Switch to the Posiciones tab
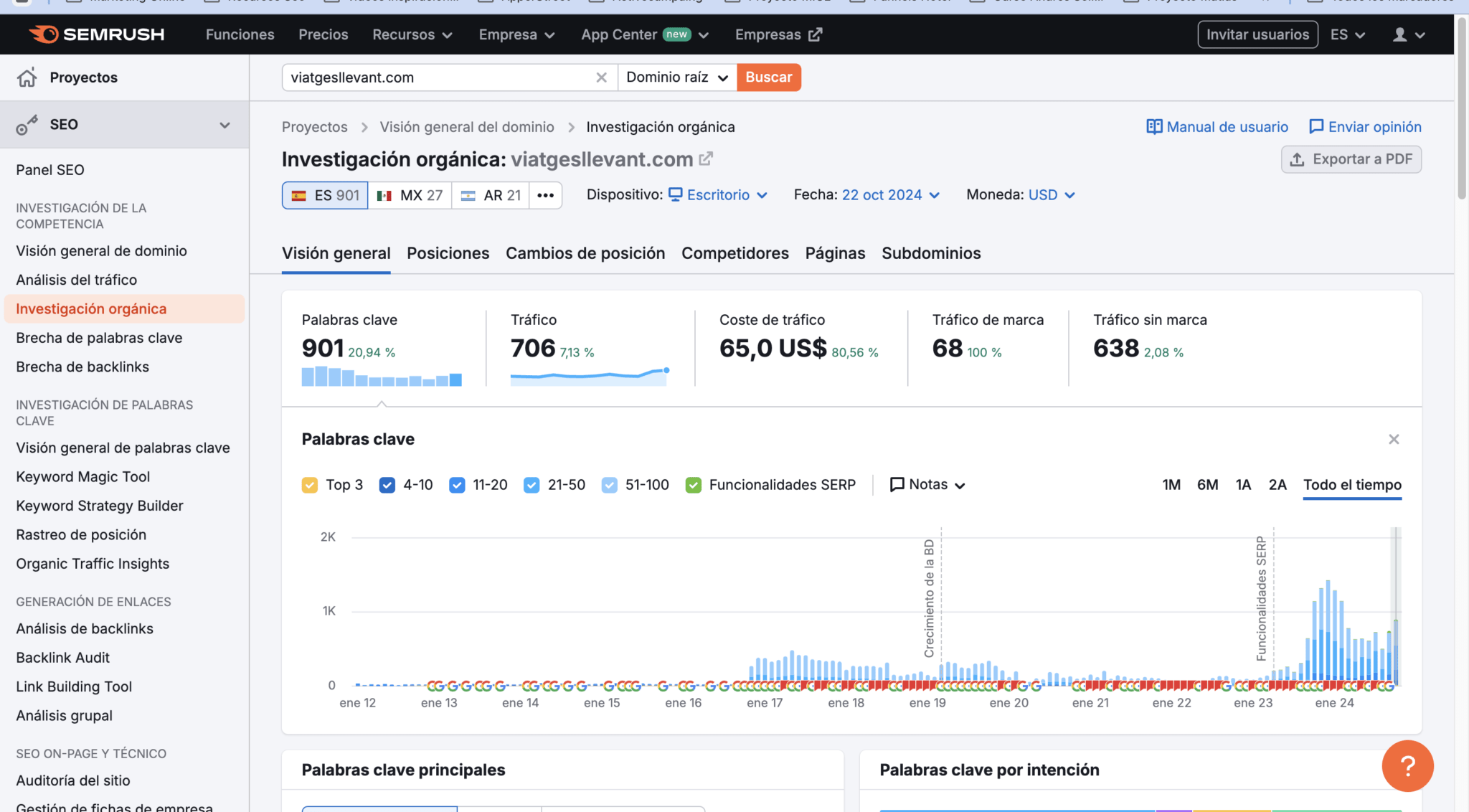 448,253
